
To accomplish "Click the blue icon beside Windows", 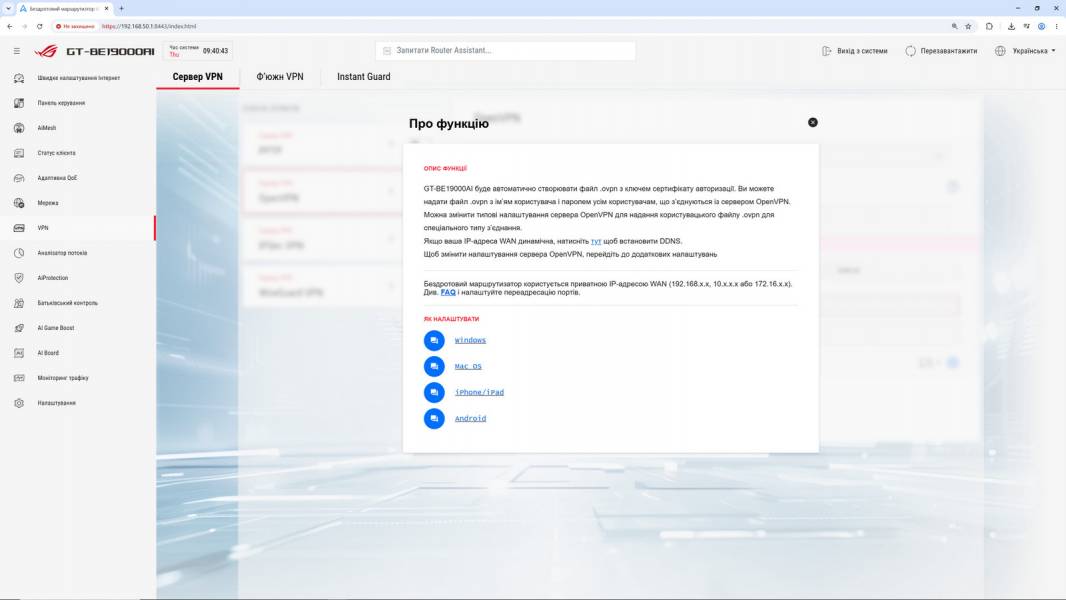I will coord(434,340).
